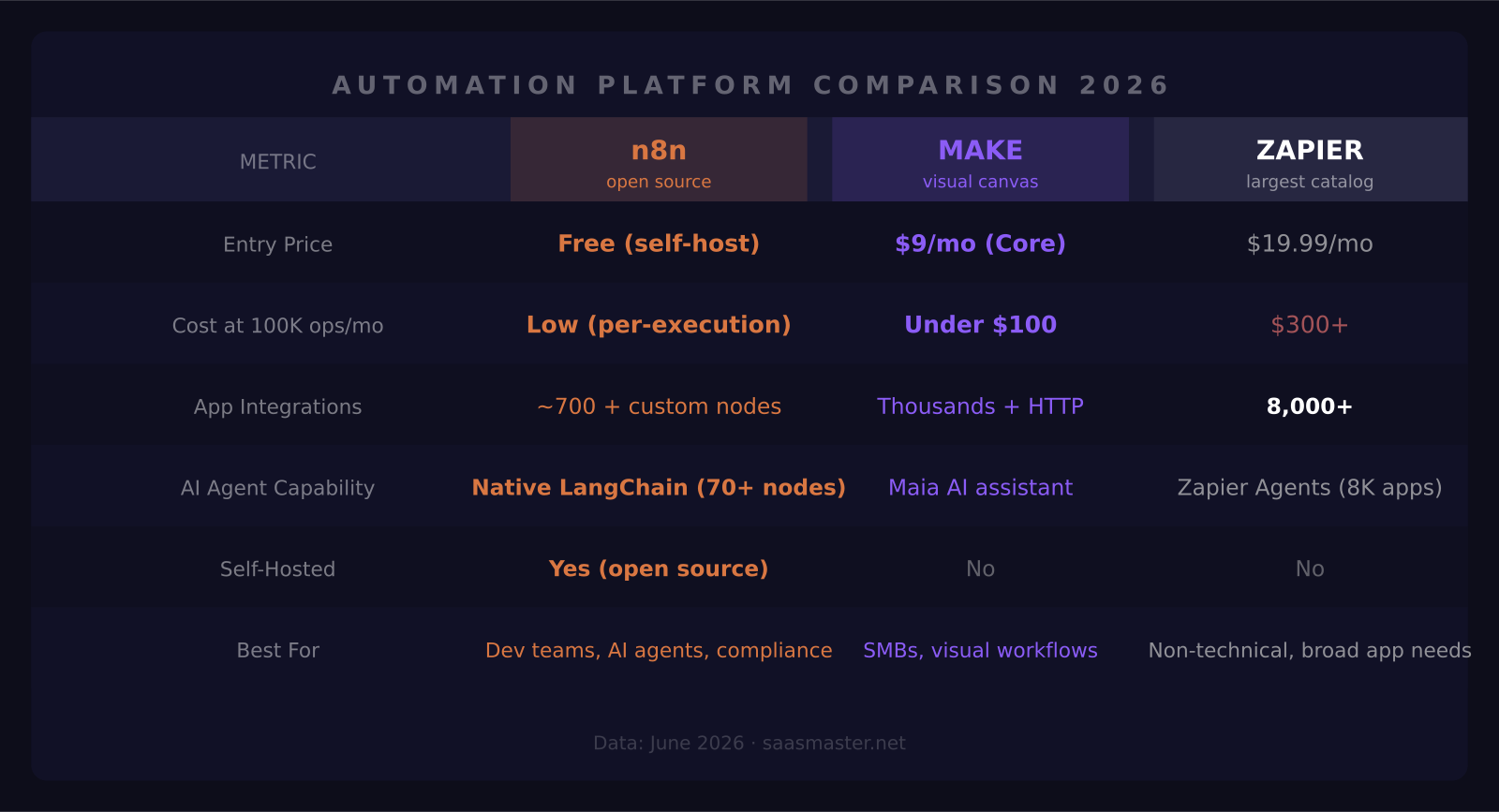Click the Maia AI assistant cell
Image resolution: width=1499 pixels, height=812 pixels.
tap(980, 487)
